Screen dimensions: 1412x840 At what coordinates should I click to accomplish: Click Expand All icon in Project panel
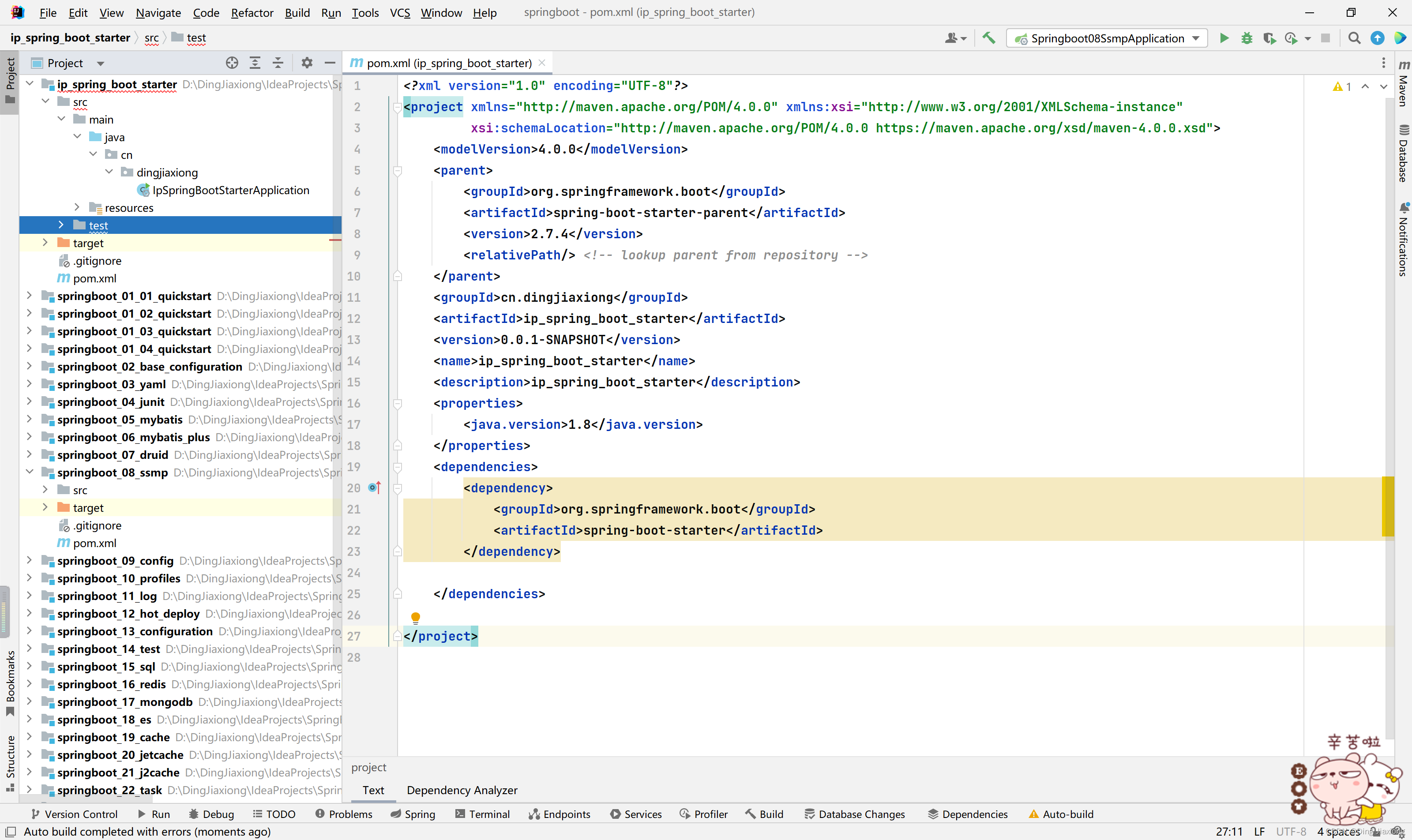(255, 63)
